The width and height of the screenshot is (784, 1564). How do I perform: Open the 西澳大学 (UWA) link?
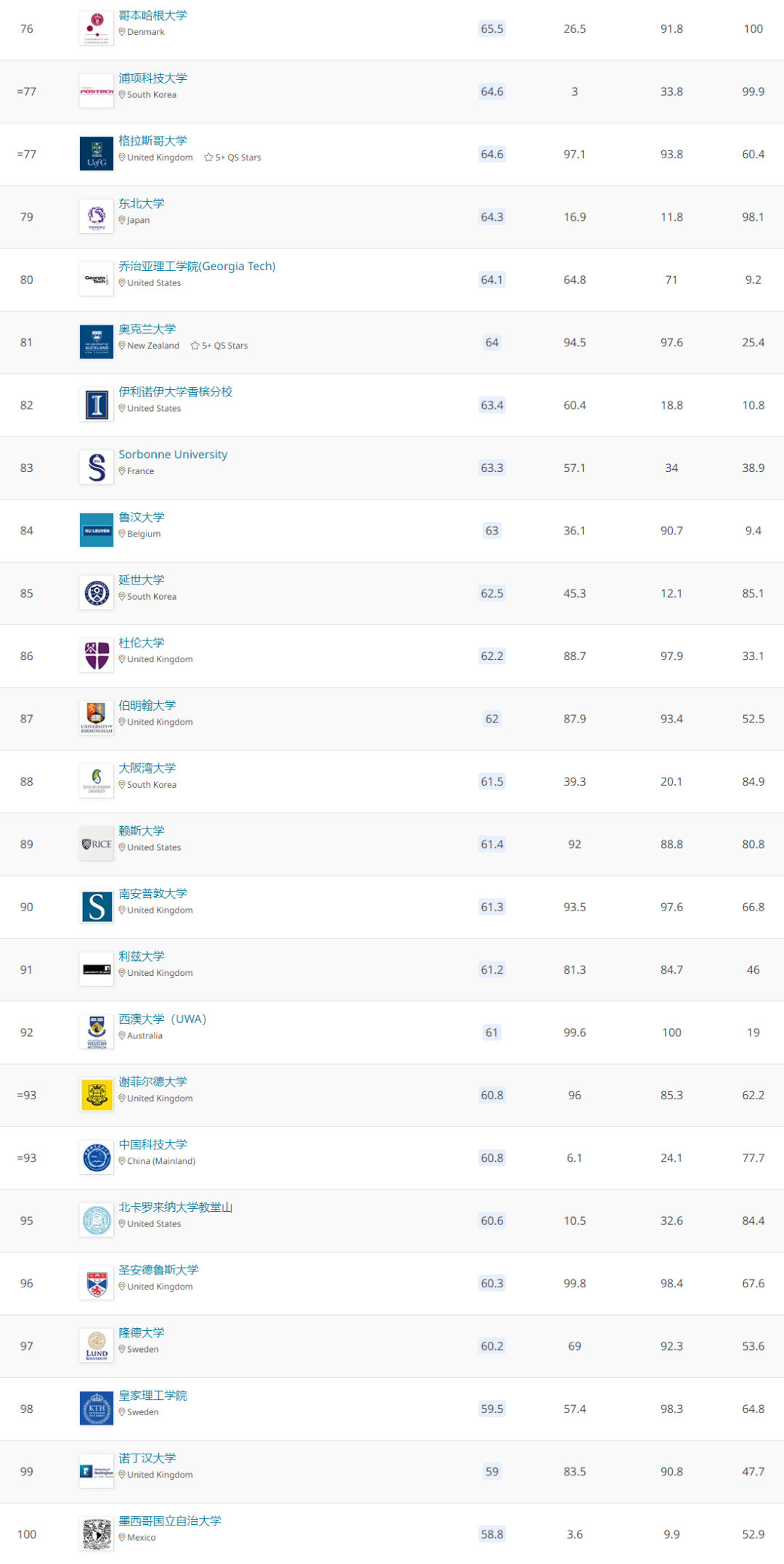pos(163,1019)
